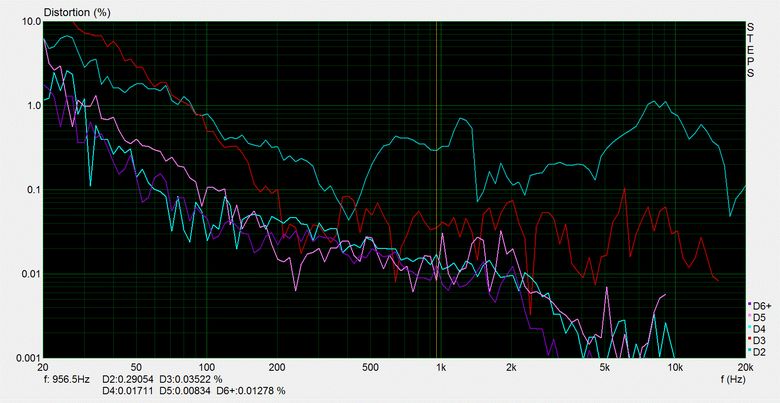Click the 50 frequency axis tick label

pyautogui.click(x=136, y=368)
